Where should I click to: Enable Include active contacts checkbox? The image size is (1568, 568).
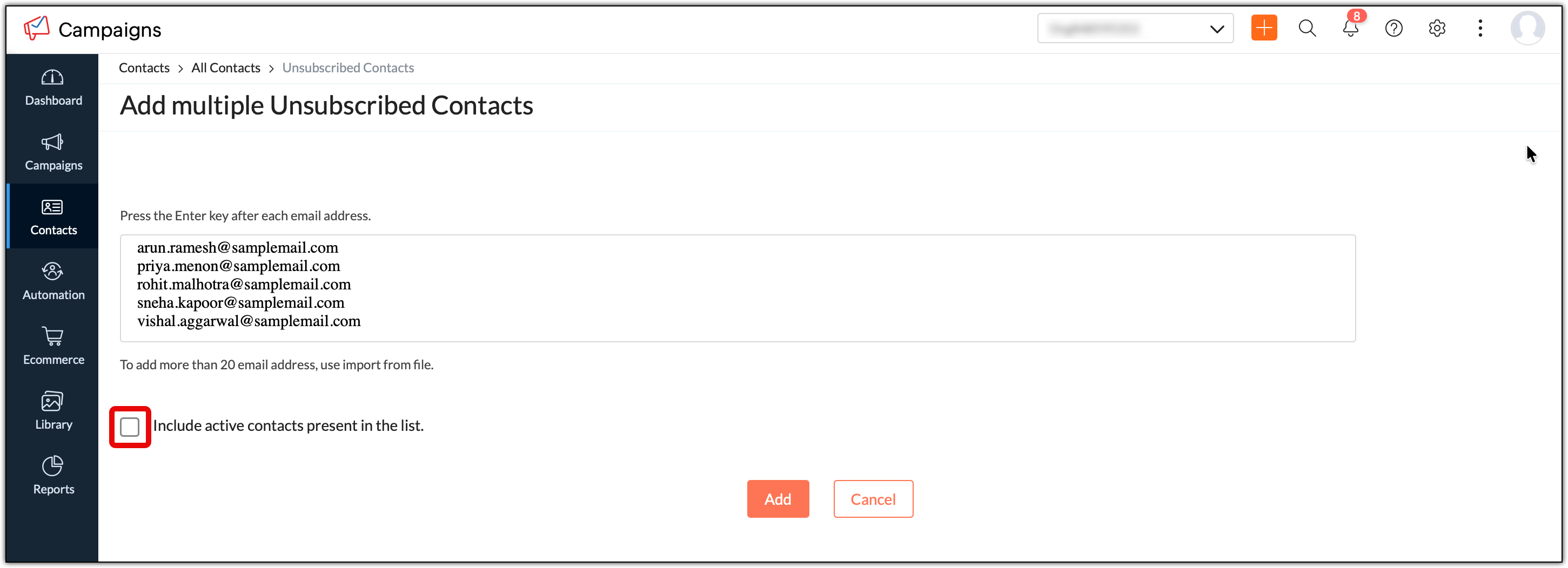click(x=130, y=427)
